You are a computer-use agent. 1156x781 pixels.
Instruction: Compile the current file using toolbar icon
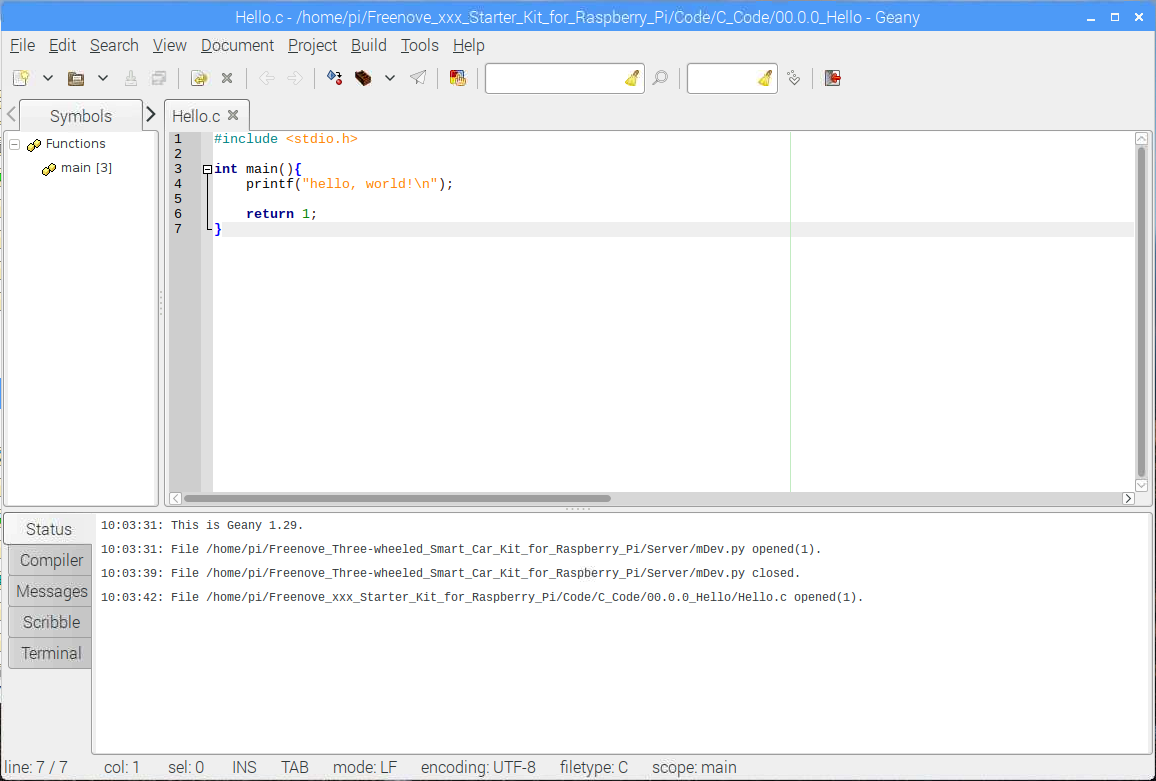334,78
